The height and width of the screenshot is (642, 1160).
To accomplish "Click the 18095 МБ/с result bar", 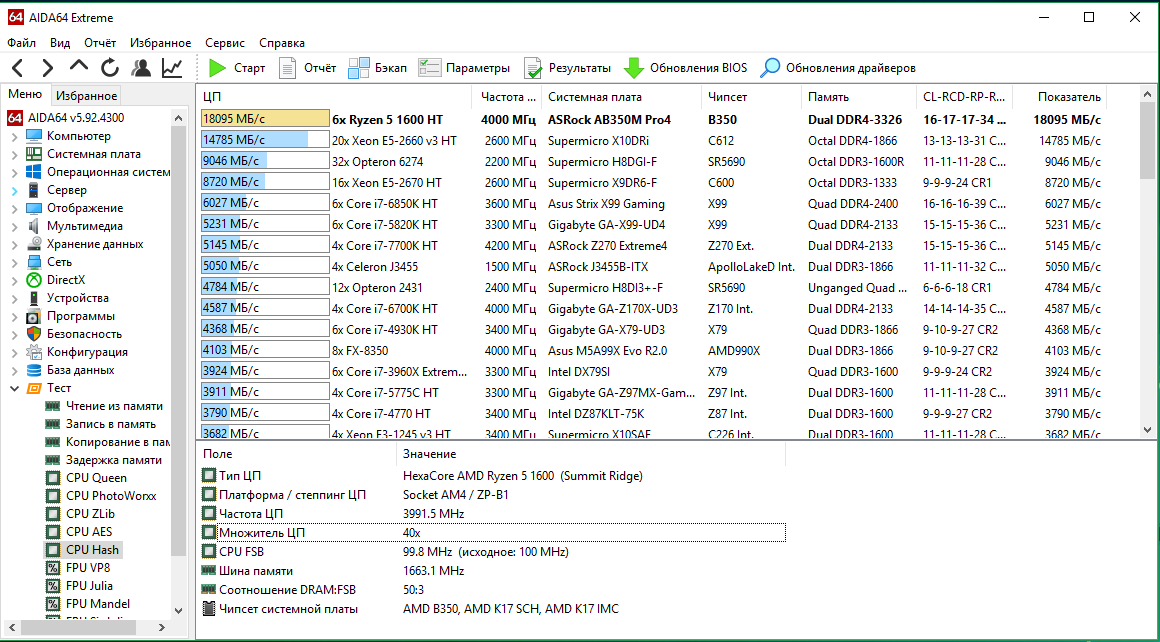I will (x=265, y=119).
